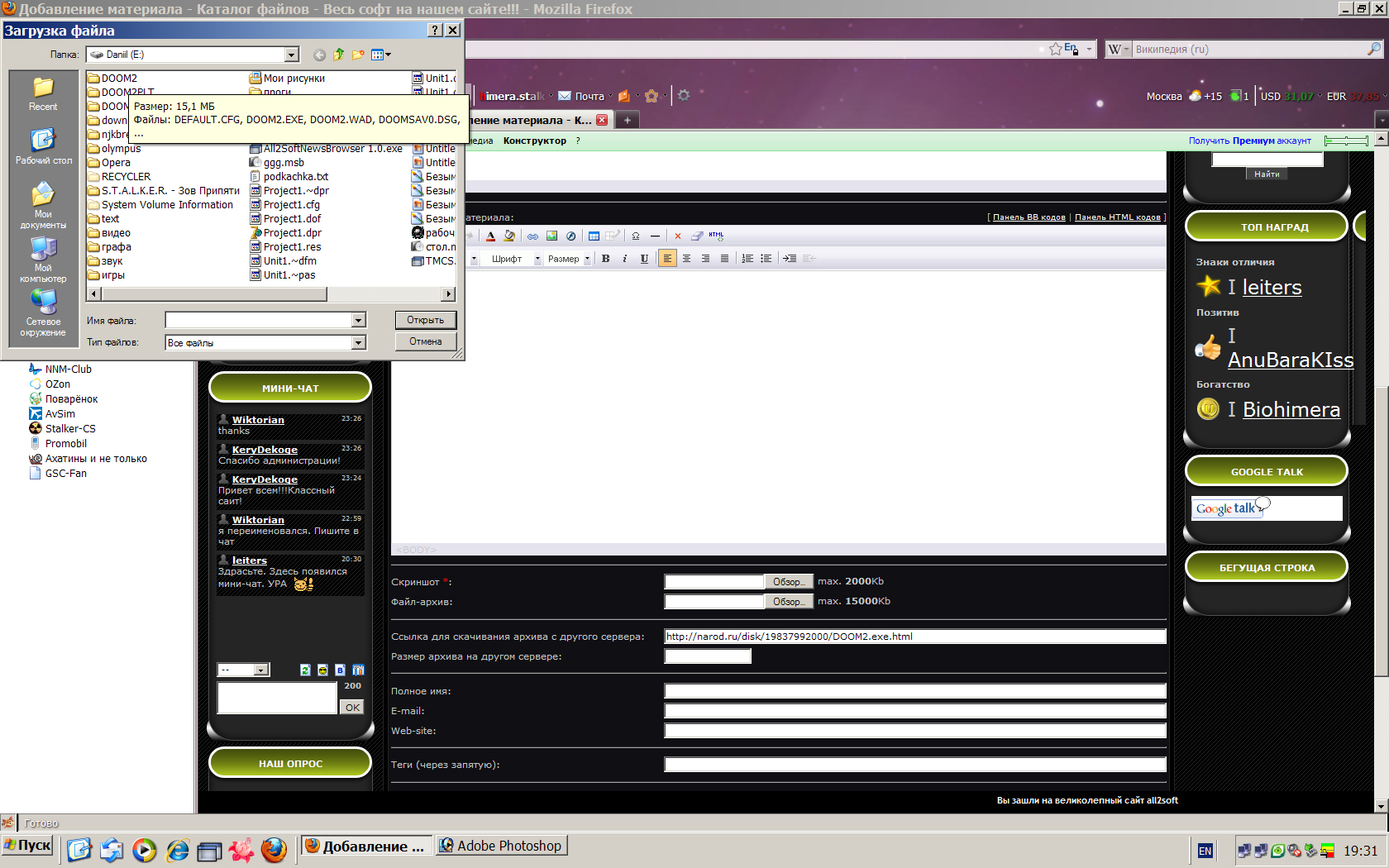
Task: Refresh the mini-chat
Action: (305, 670)
